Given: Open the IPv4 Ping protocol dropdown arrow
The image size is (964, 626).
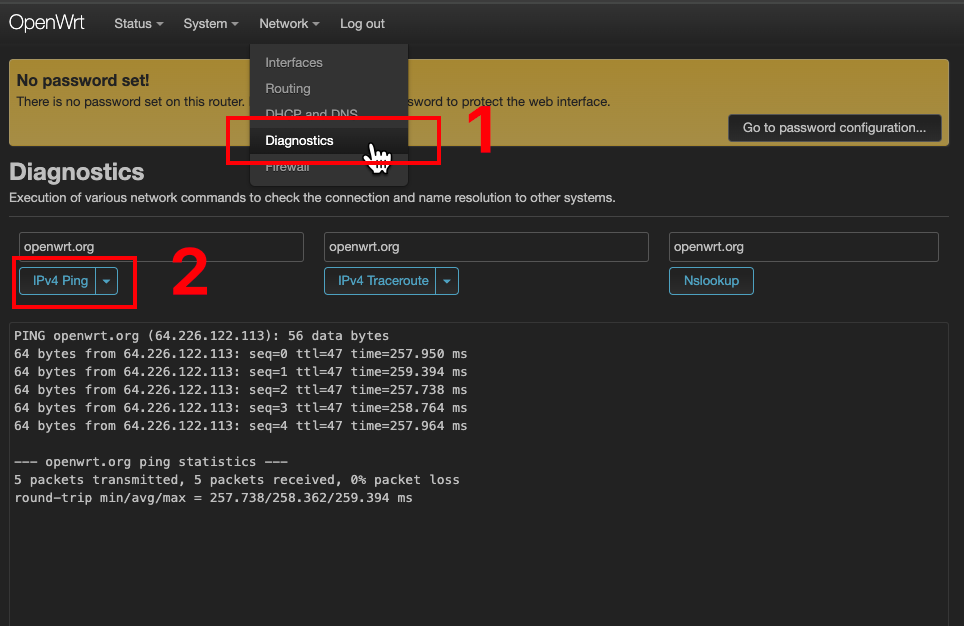Looking at the screenshot, I should coord(107,281).
